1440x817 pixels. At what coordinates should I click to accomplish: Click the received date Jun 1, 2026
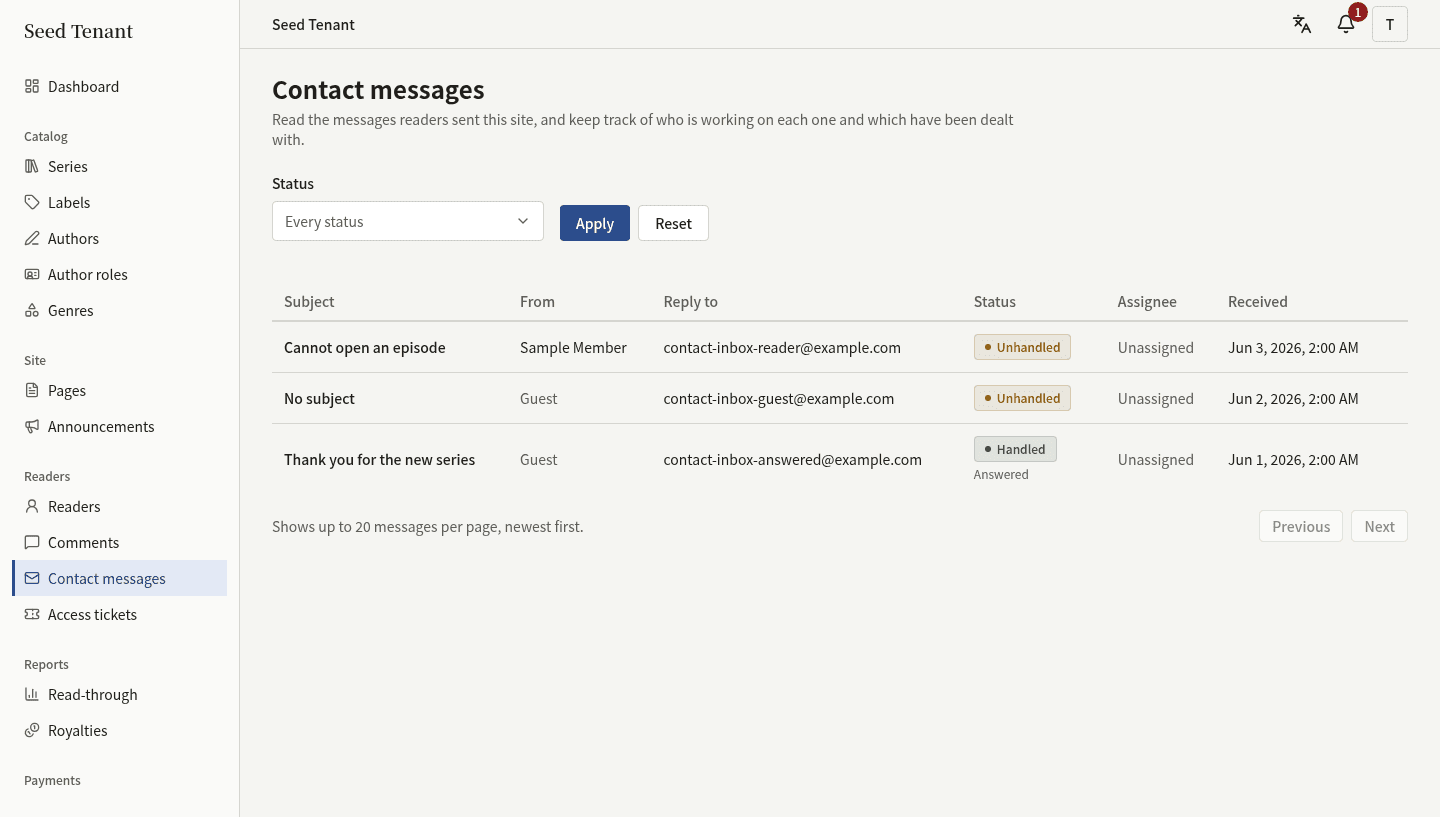pyautogui.click(x=1293, y=459)
